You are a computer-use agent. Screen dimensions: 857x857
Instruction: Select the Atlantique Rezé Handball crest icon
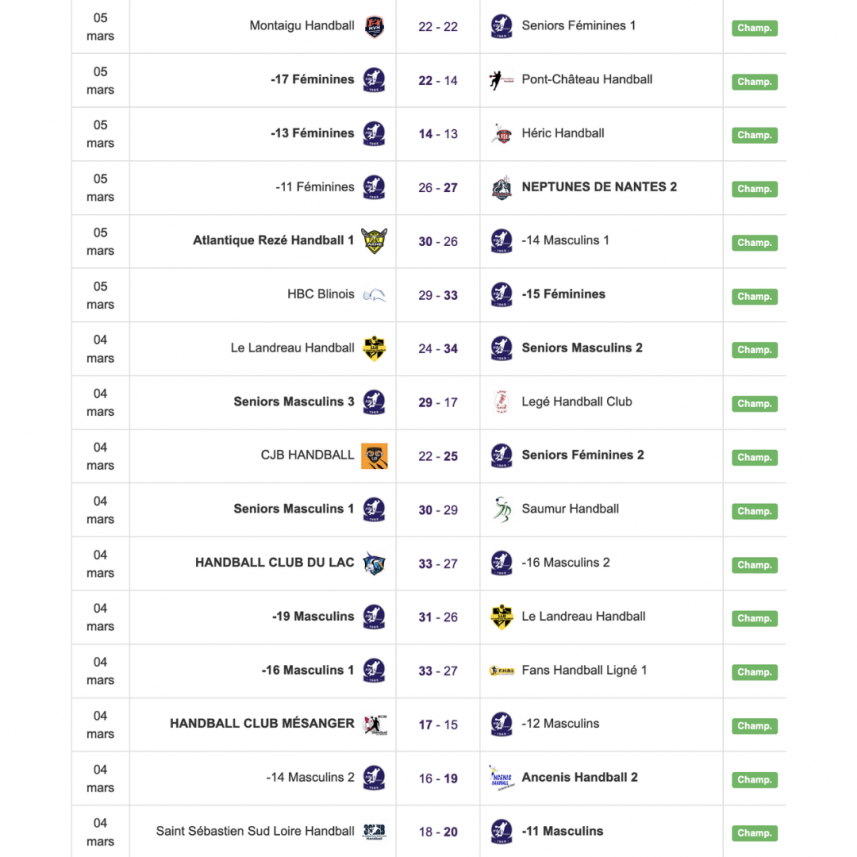(375, 240)
